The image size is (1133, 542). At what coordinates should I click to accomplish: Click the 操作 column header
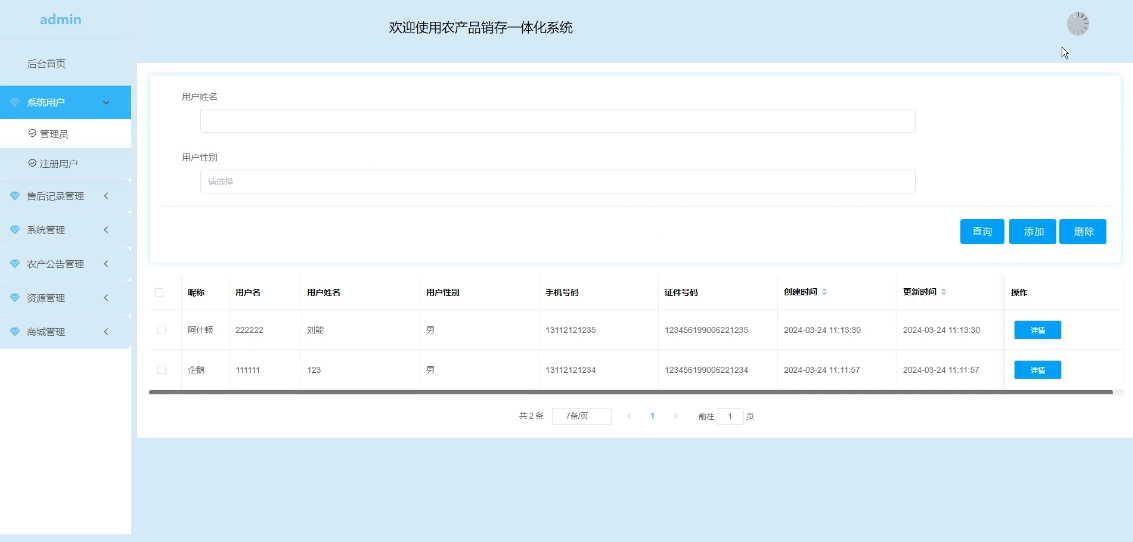(x=1019, y=293)
